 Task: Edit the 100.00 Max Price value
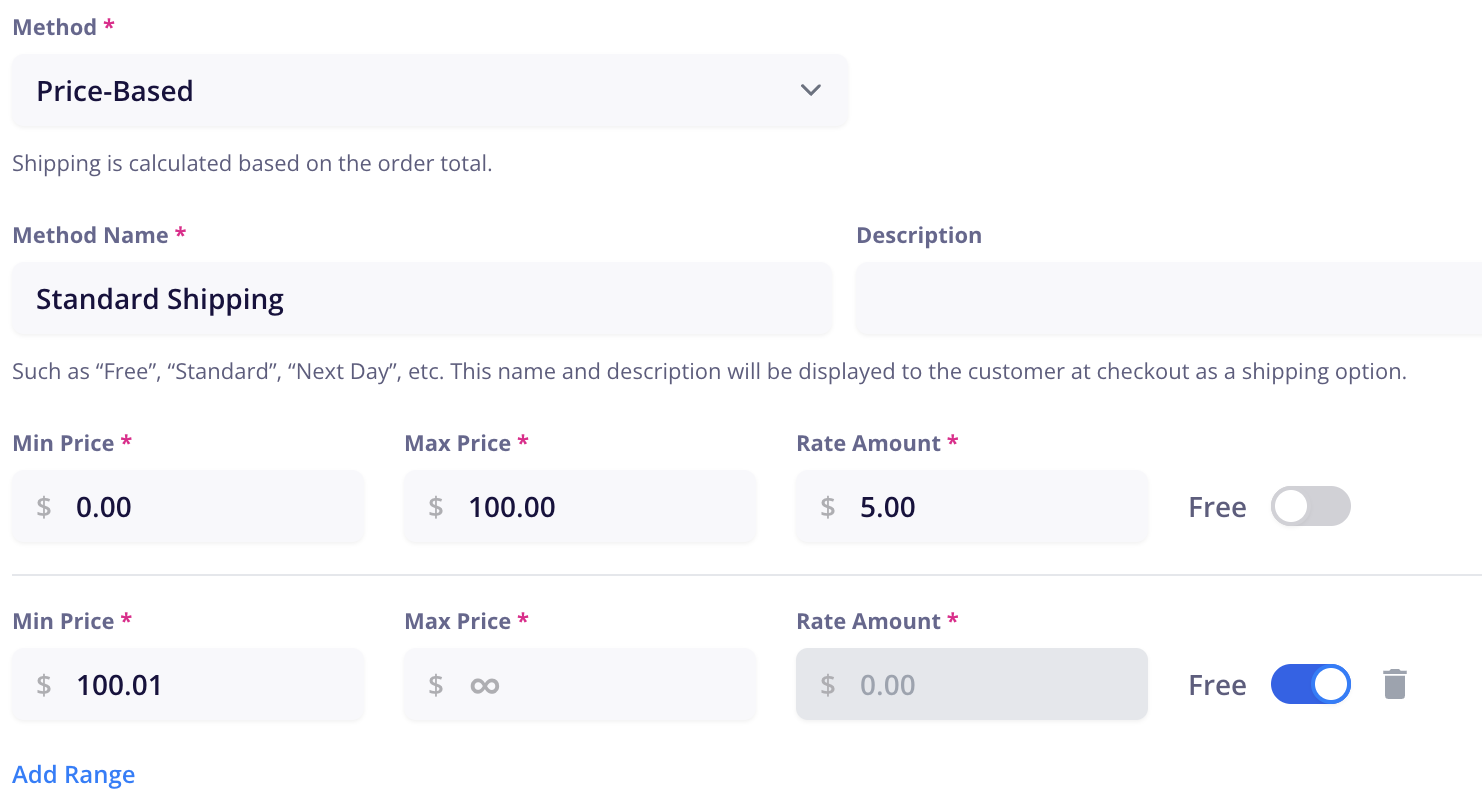580,507
